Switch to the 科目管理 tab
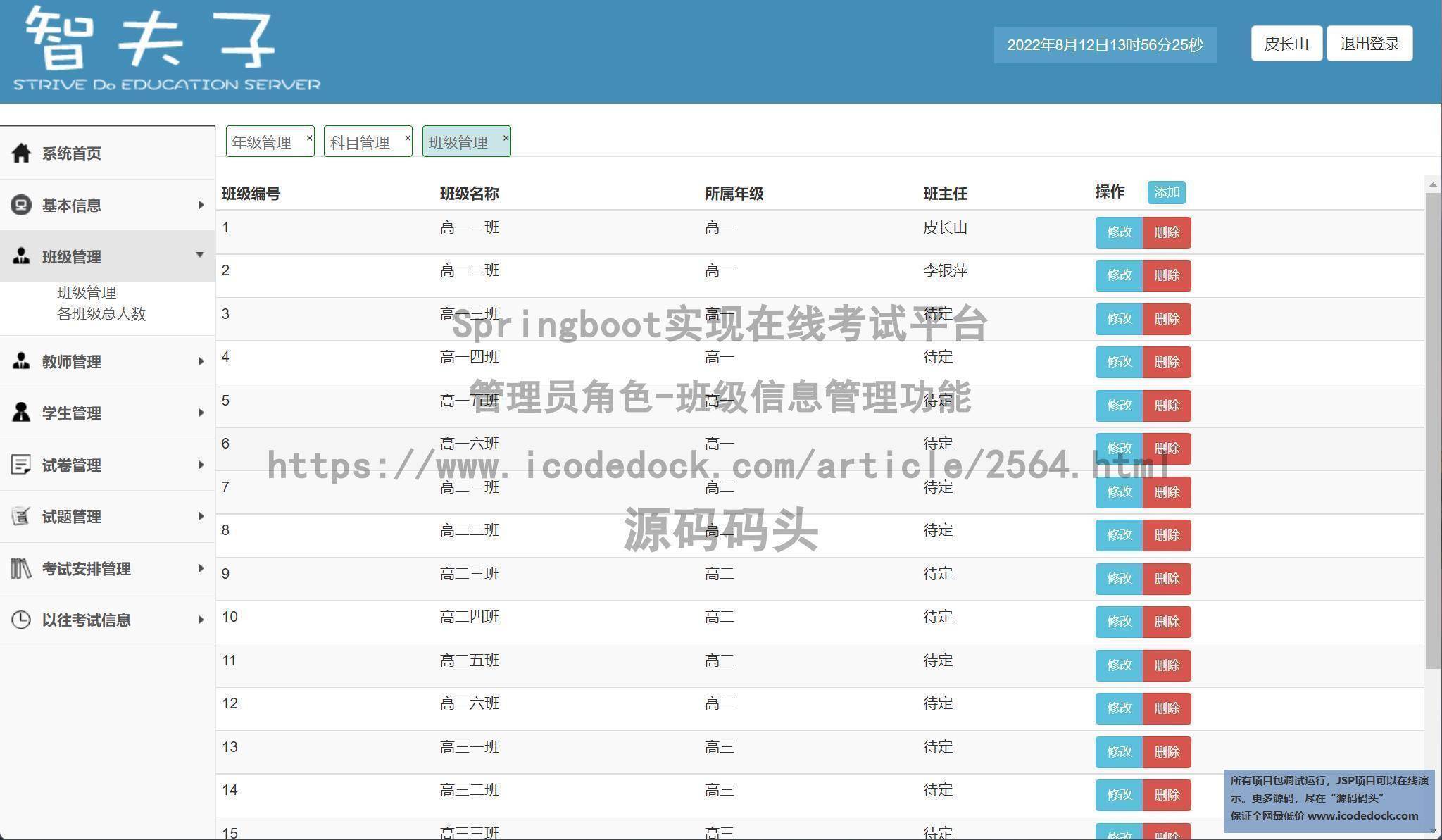The height and width of the screenshot is (840, 1442). click(360, 142)
